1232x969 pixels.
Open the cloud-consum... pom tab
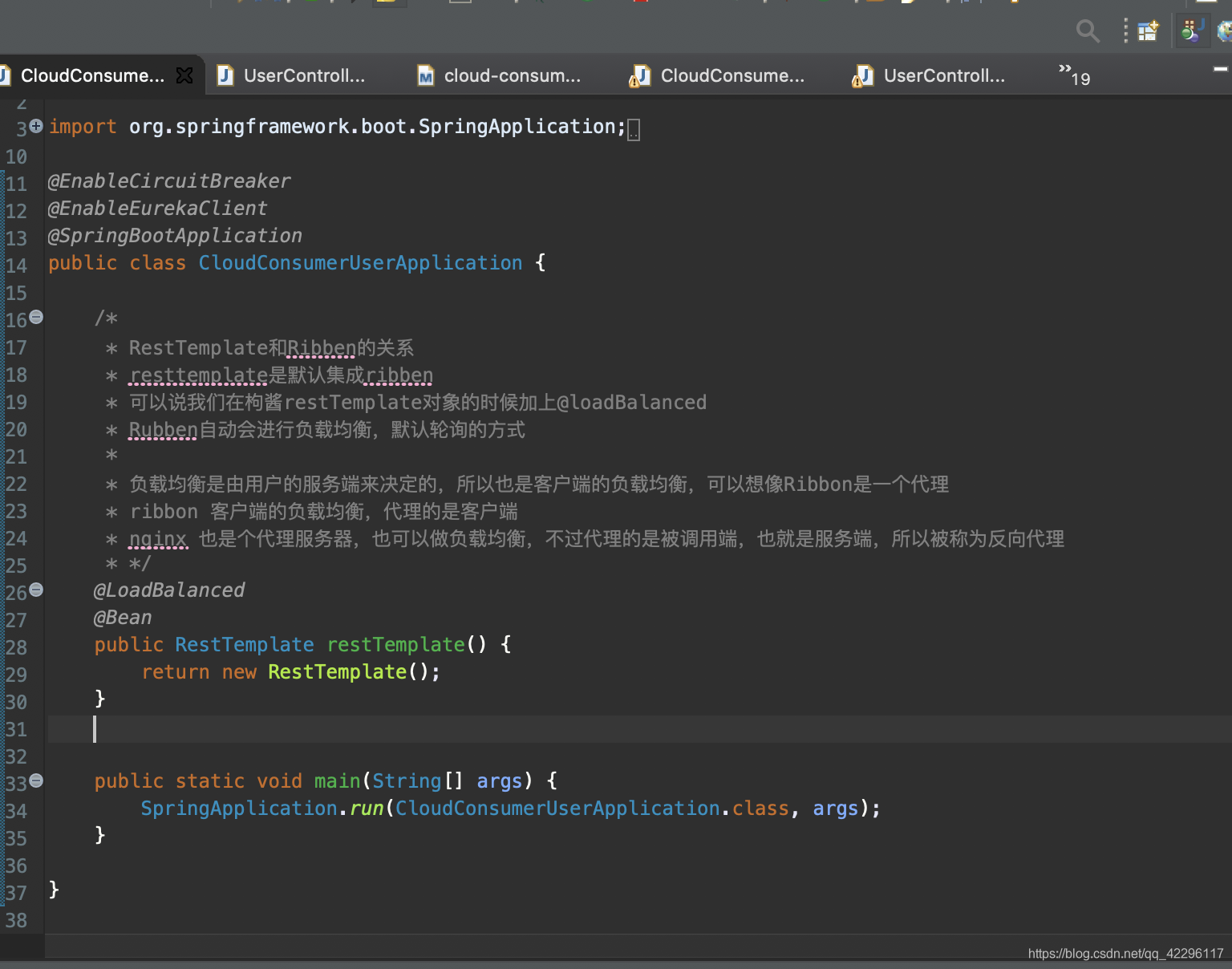[512, 75]
